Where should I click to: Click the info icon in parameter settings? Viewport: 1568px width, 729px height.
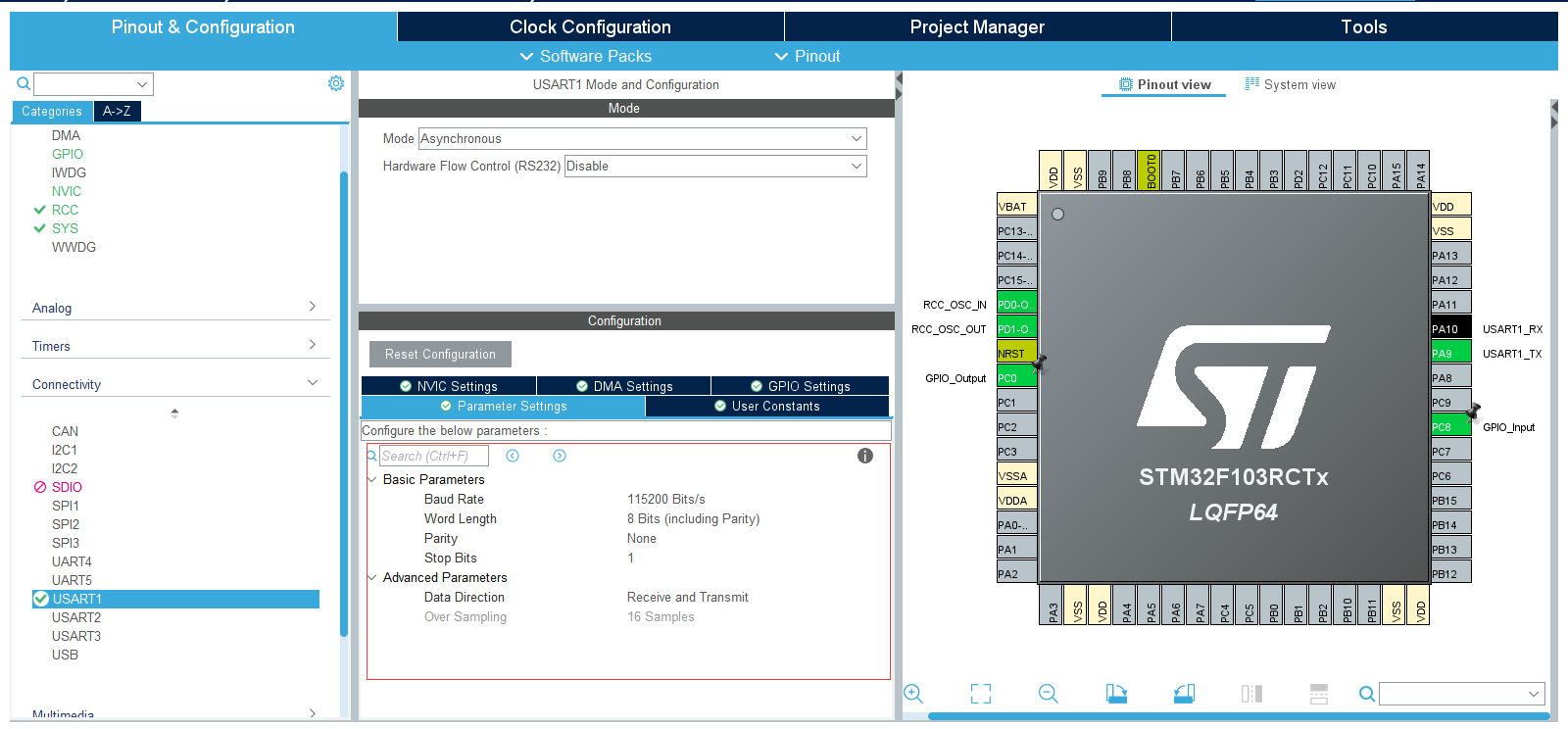click(865, 456)
